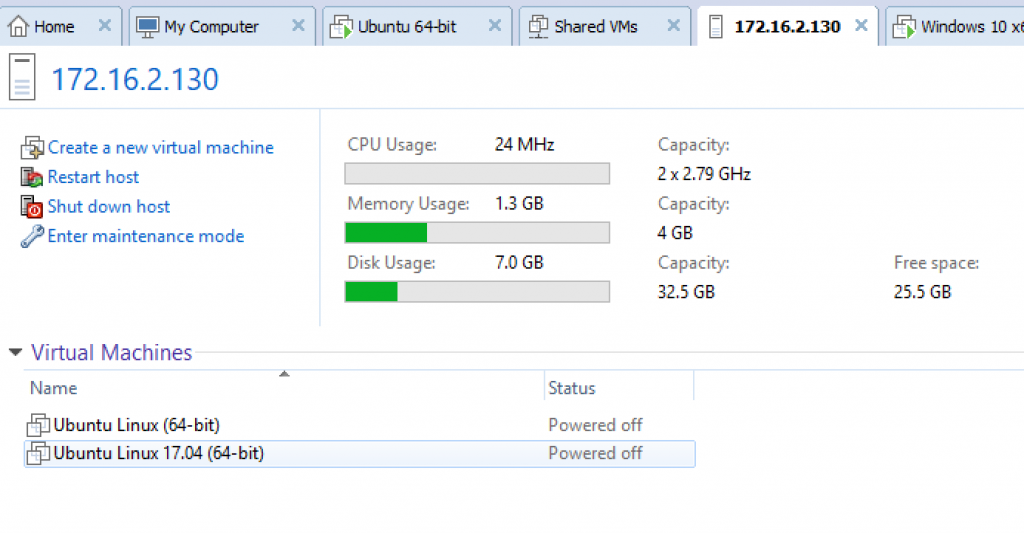1024x533 pixels.
Task: Switch to the Shared VMs tab
Action: 596,27
